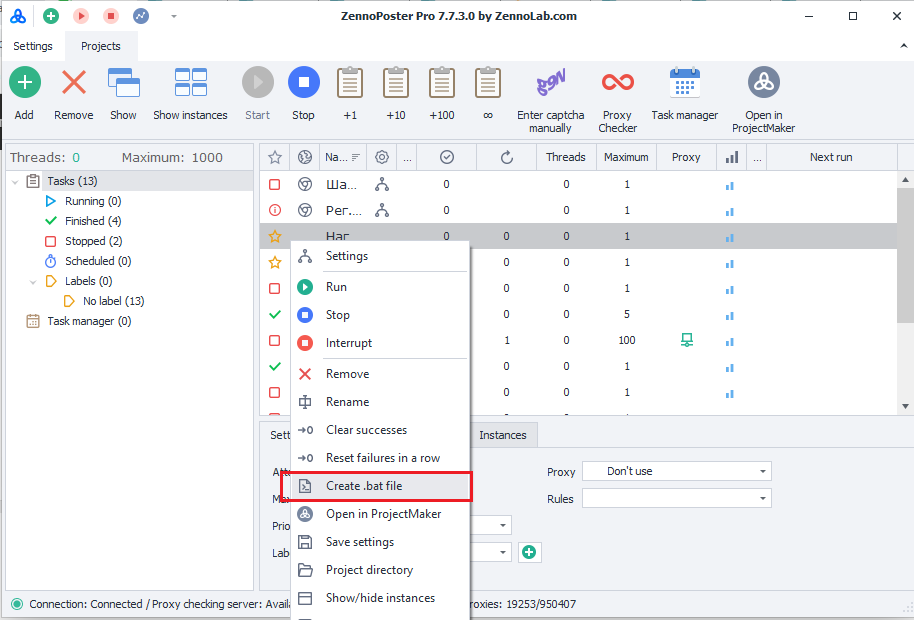Choose Settings in the context menu
914x620 pixels.
[x=380, y=256]
